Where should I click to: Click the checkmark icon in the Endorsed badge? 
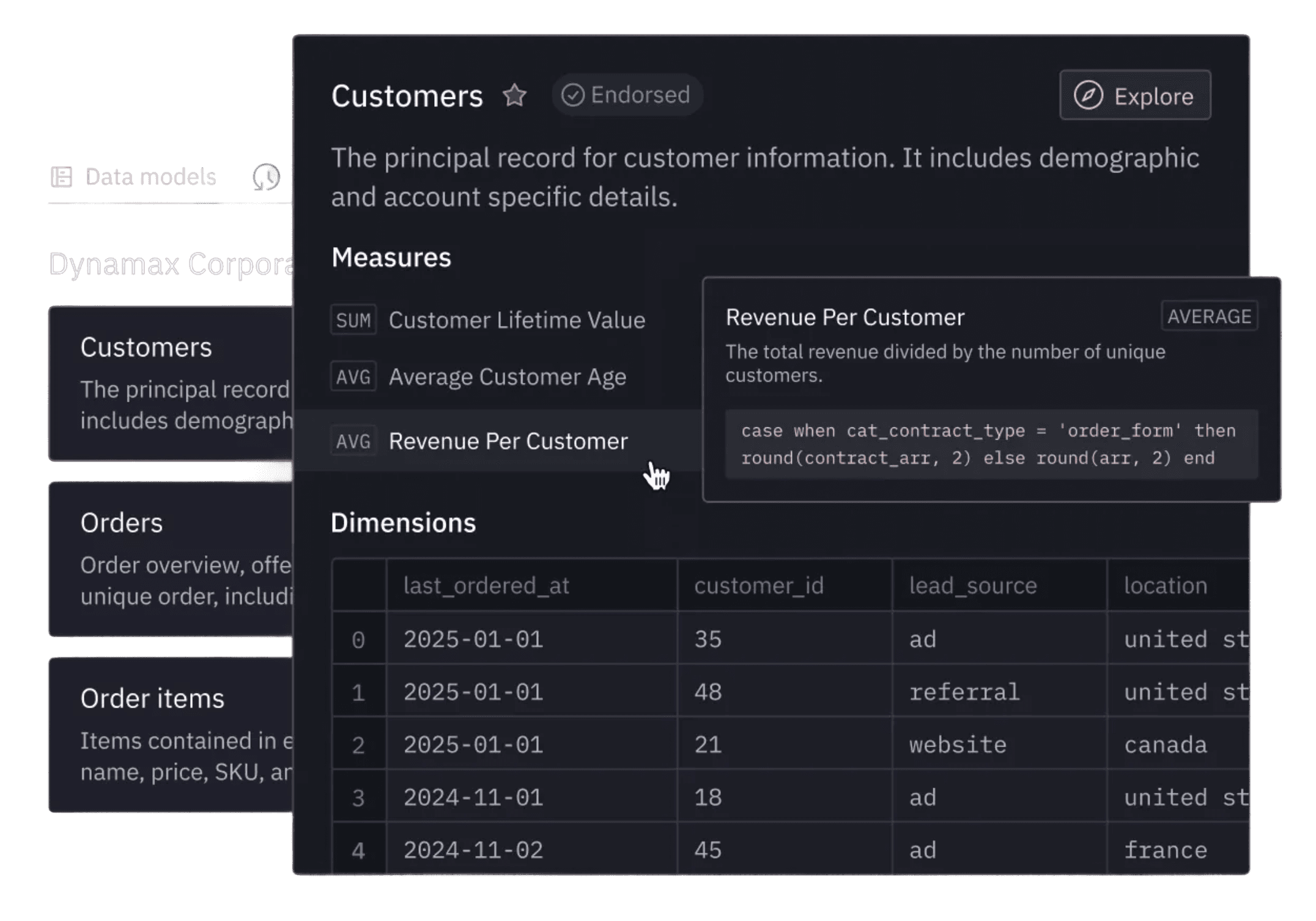(573, 95)
